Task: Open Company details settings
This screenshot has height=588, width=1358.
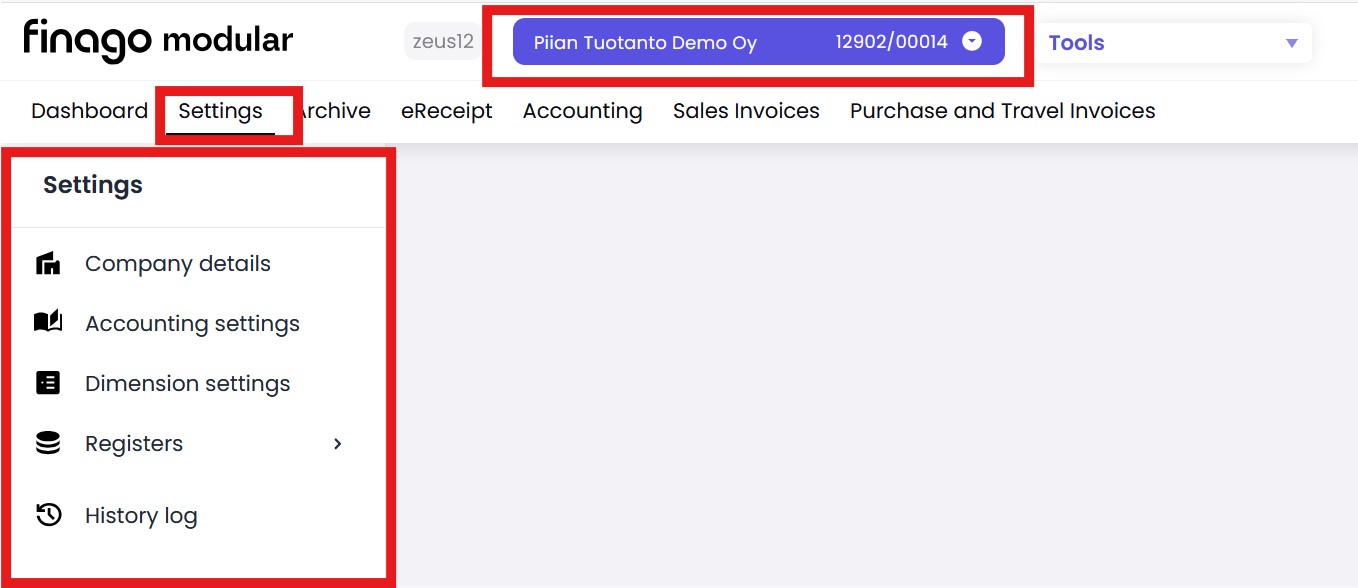Action: (x=178, y=264)
